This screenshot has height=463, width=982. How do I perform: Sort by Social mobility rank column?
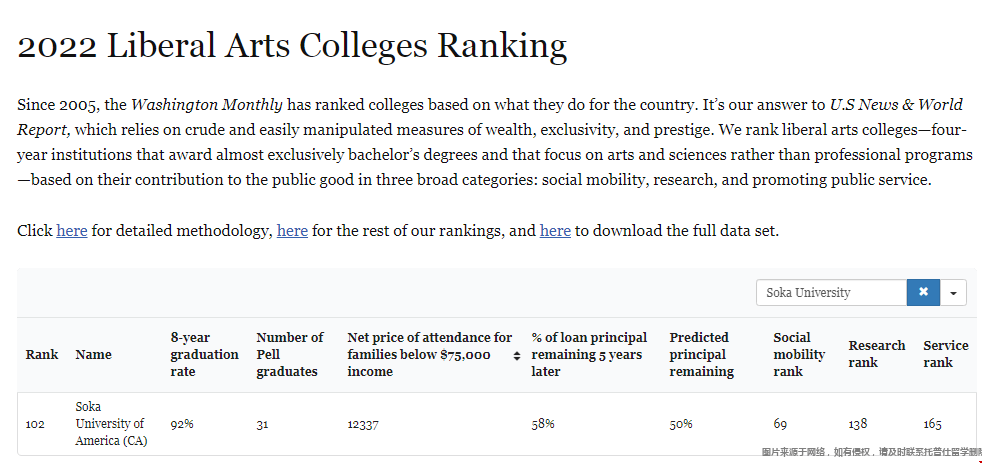pos(799,355)
